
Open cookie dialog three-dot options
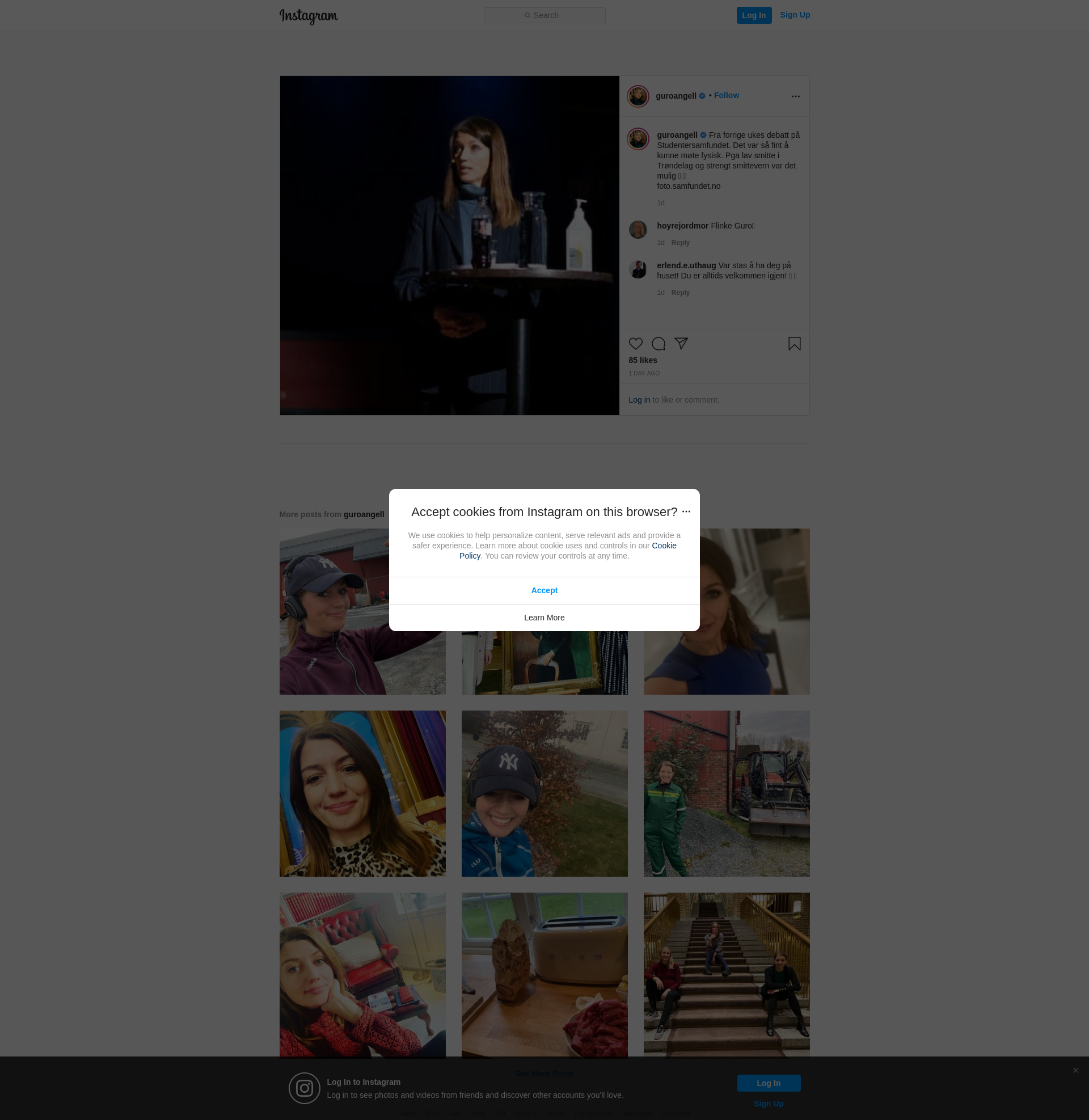[x=686, y=512]
